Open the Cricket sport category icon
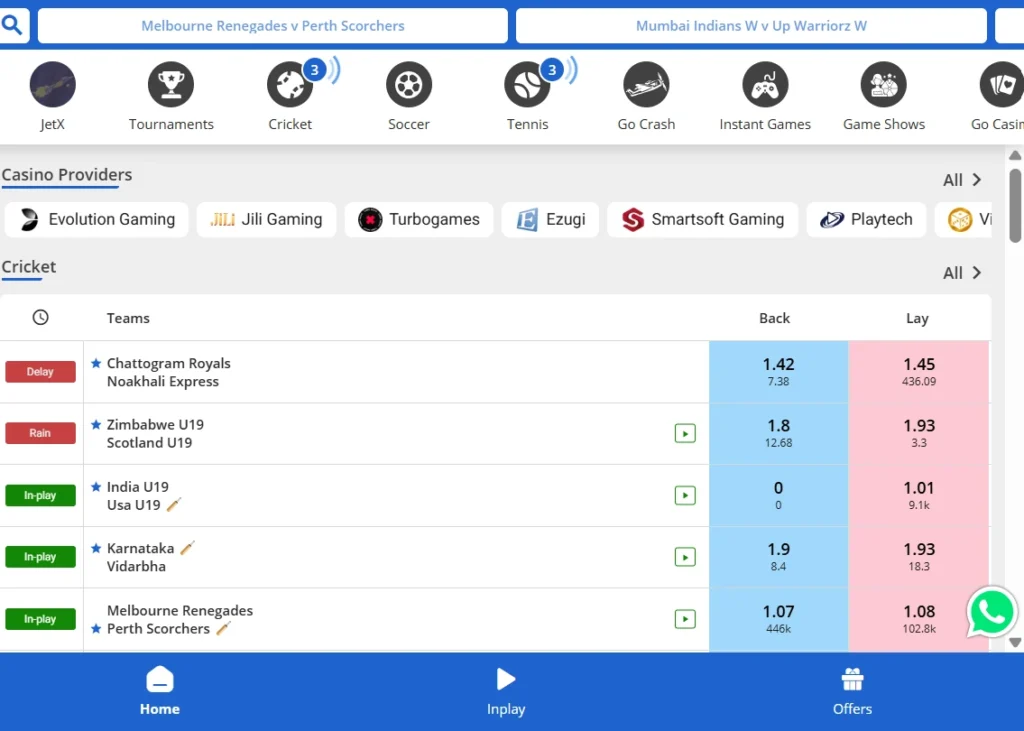Viewport: 1024px width, 731px height. (x=290, y=86)
